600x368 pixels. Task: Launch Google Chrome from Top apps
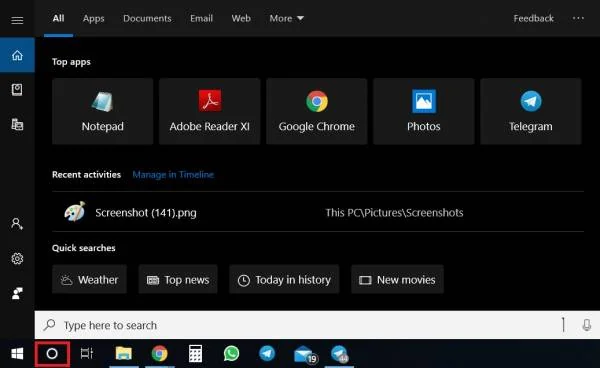pos(317,111)
